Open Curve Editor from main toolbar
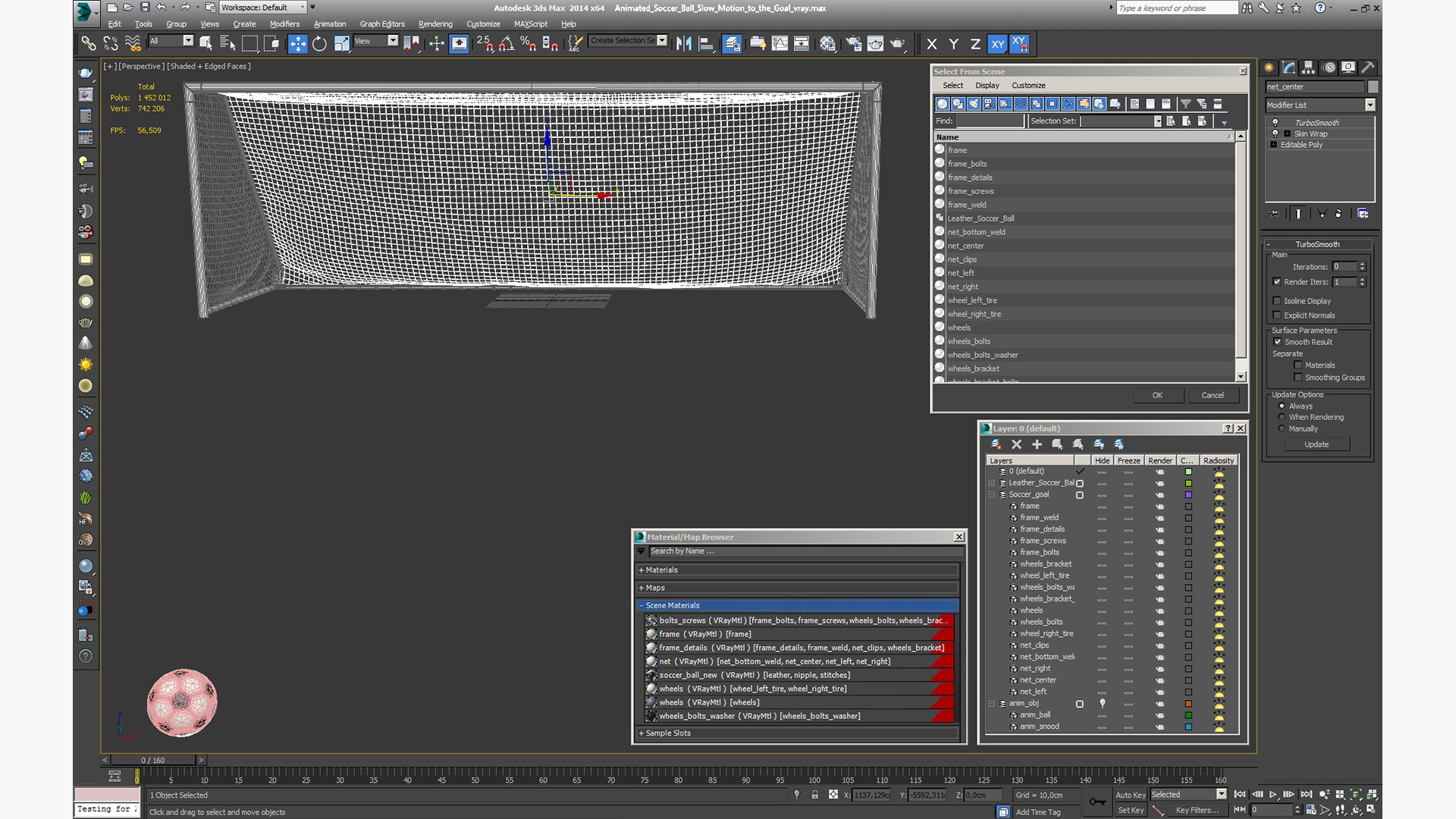 tap(780, 44)
